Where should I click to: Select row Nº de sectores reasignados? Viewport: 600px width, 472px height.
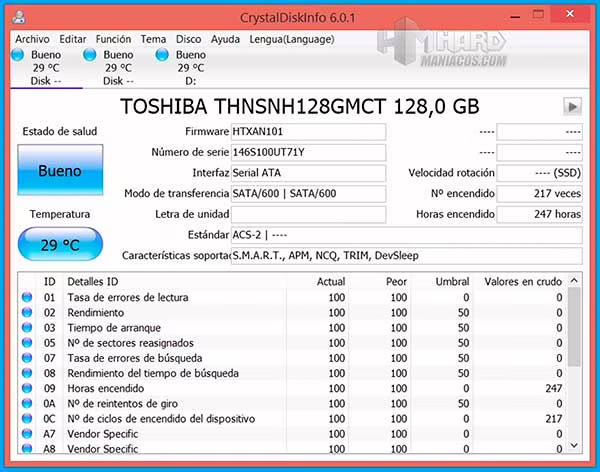[293, 343]
